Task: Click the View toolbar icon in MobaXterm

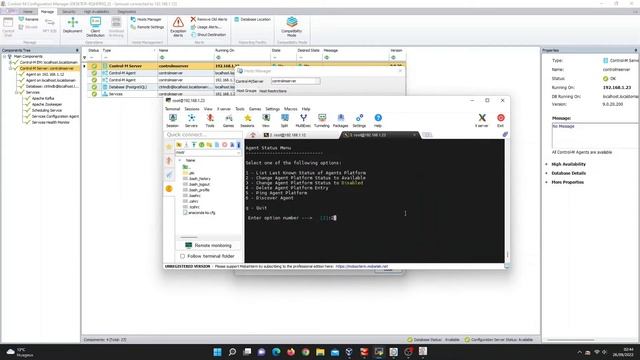Action: point(266,120)
